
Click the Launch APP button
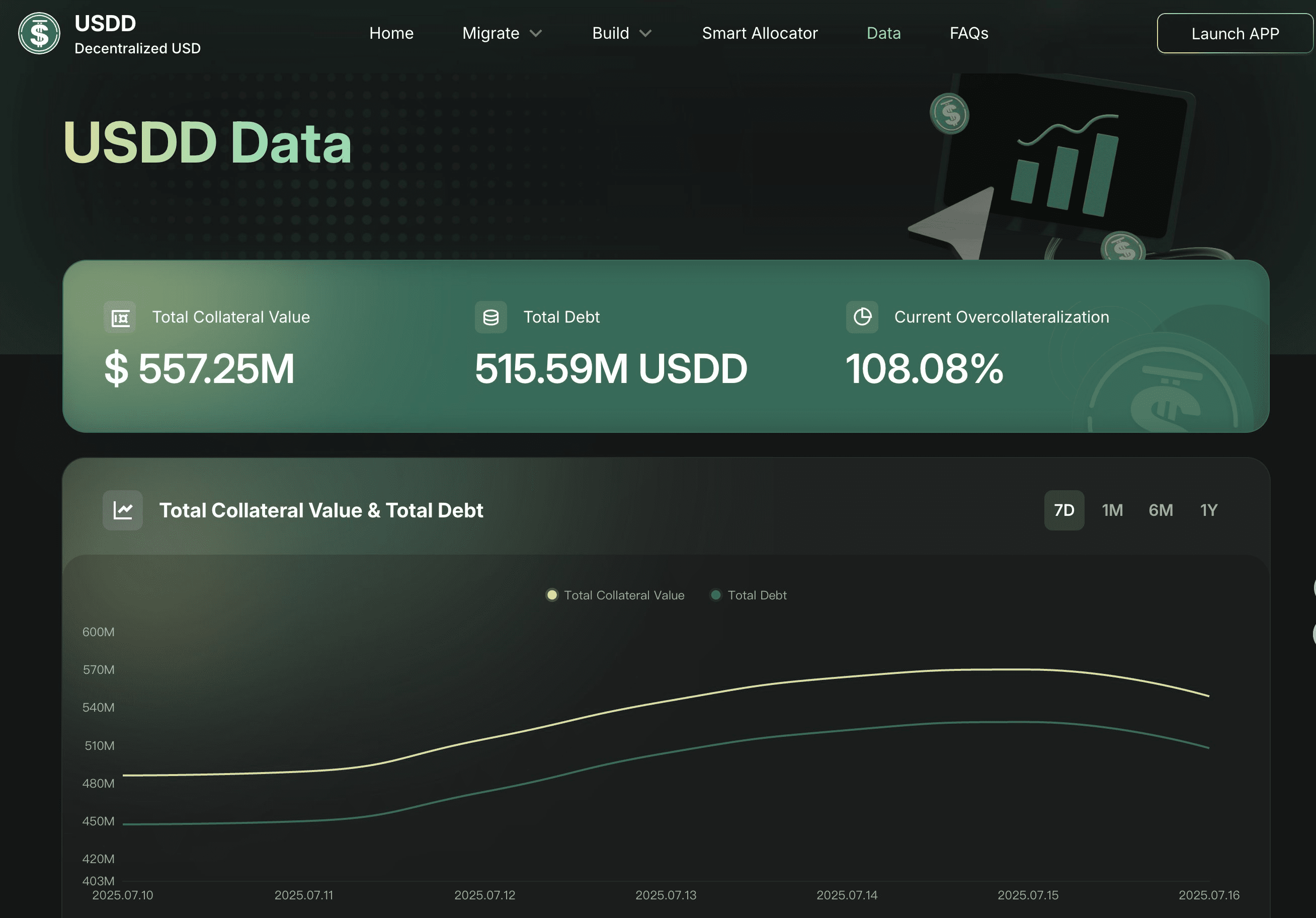[1235, 33]
